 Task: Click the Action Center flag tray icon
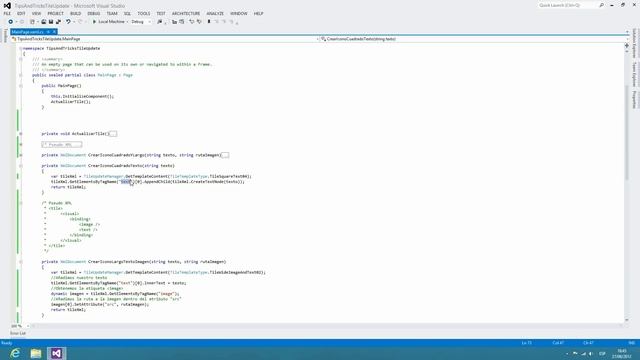[575, 353]
